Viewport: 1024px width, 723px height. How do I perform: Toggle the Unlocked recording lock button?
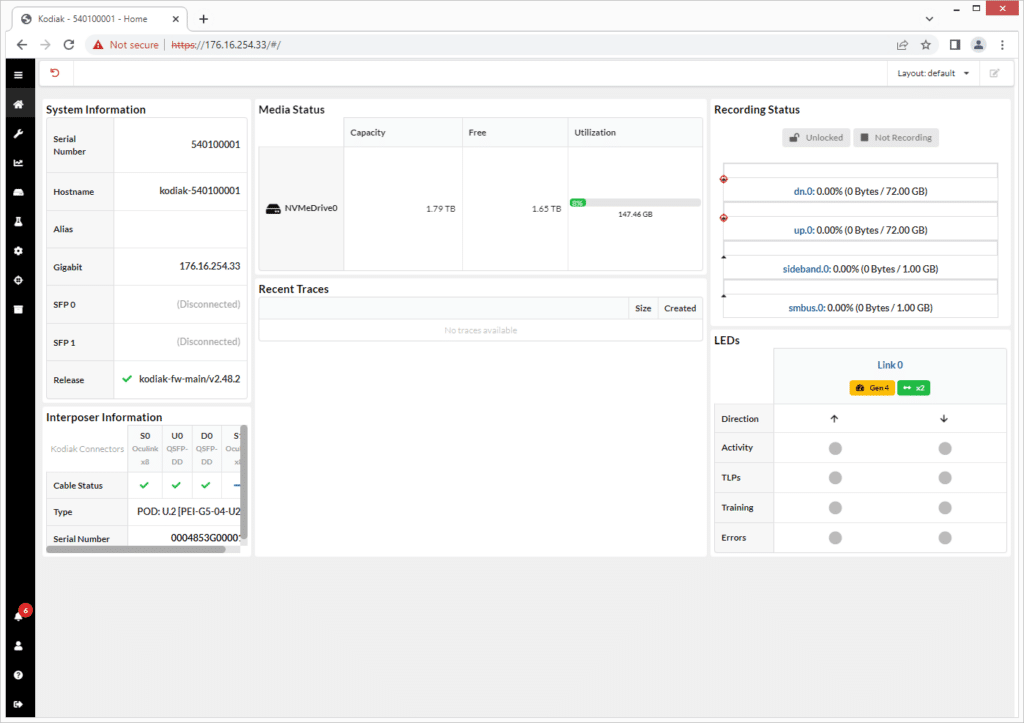816,138
